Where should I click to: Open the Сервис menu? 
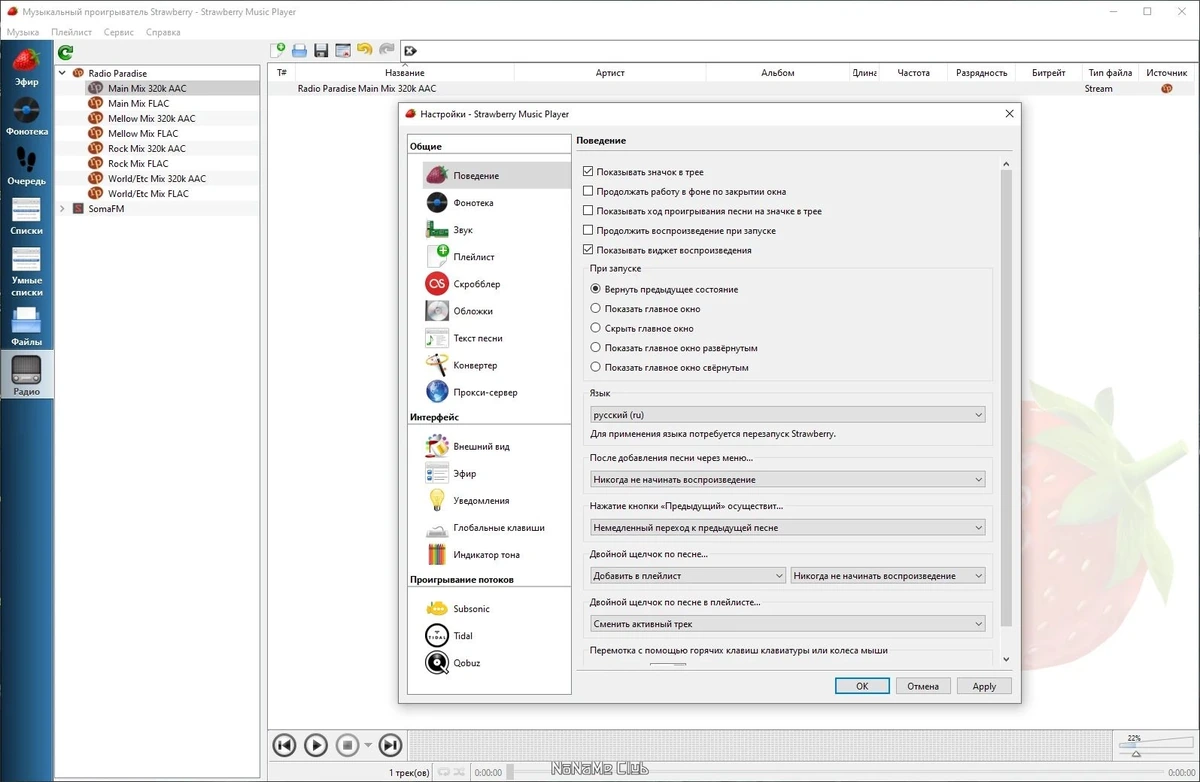(119, 32)
